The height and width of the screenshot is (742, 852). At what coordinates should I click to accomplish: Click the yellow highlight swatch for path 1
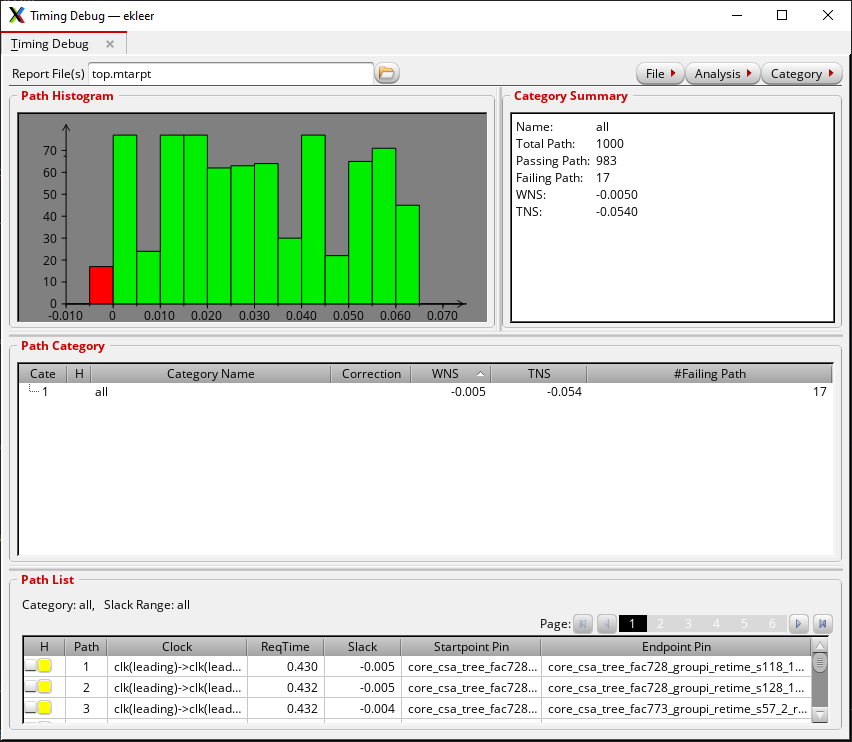(x=45, y=666)
